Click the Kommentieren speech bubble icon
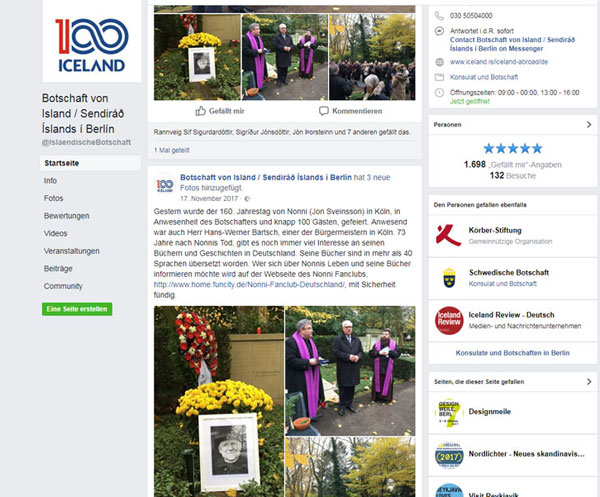Viewport: 600px width, 497px height. (324, 111)
